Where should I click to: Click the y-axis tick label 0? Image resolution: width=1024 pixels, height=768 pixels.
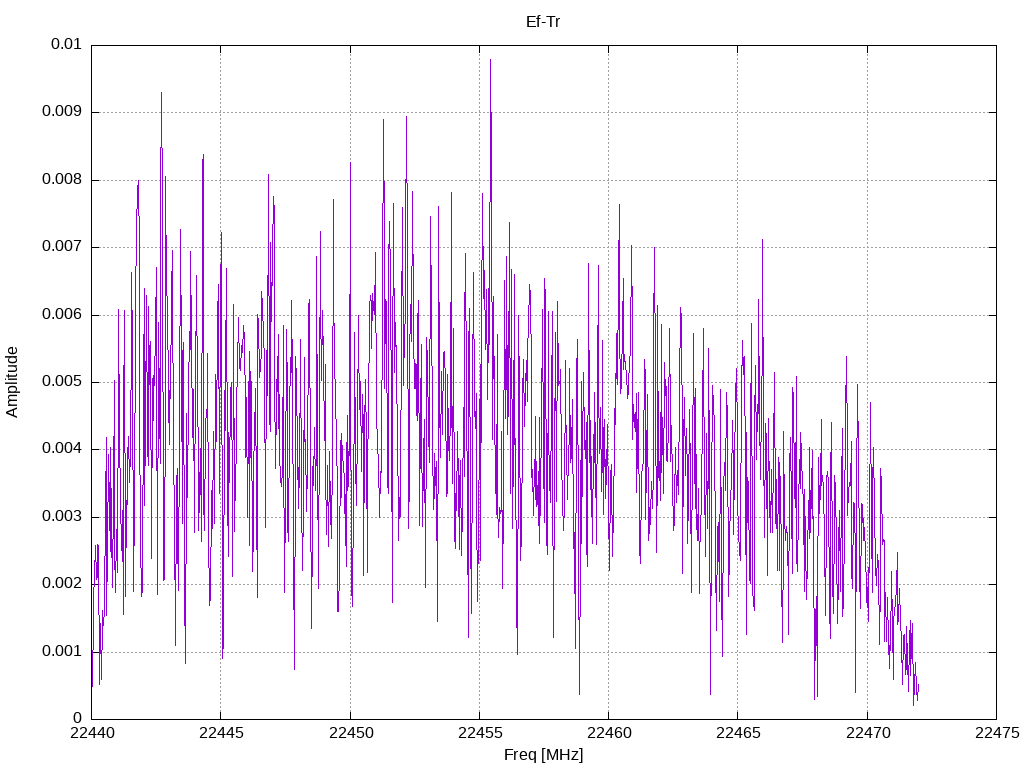tap(78, 718)
